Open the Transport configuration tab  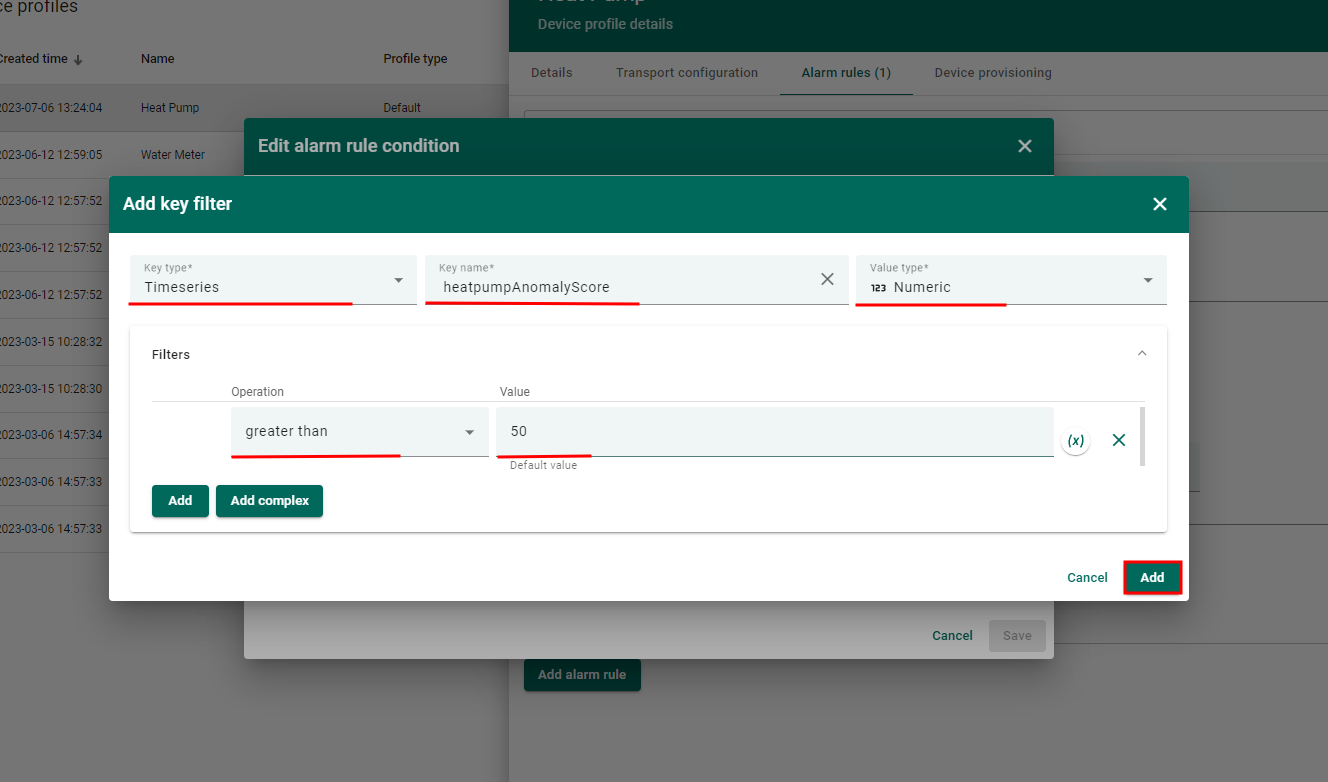coord(686,73)
